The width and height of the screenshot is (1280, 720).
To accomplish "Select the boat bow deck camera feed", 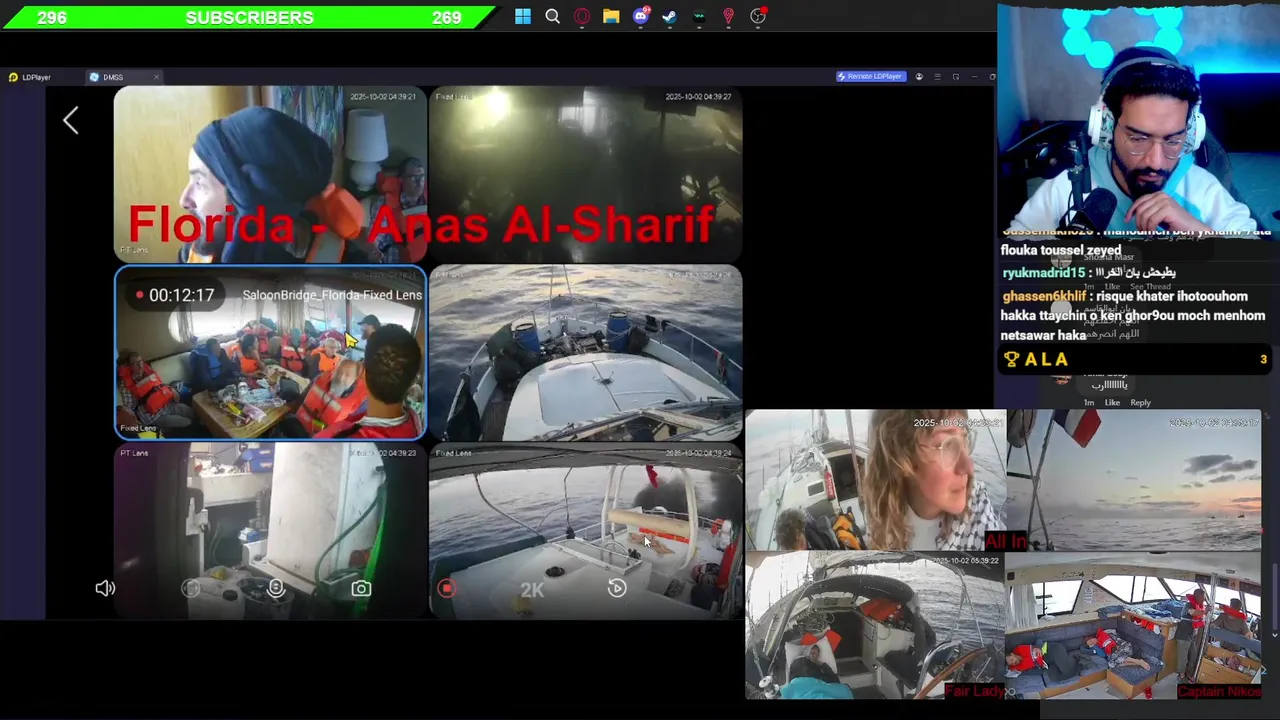I will pyautogui.click(x=586, y=353).
